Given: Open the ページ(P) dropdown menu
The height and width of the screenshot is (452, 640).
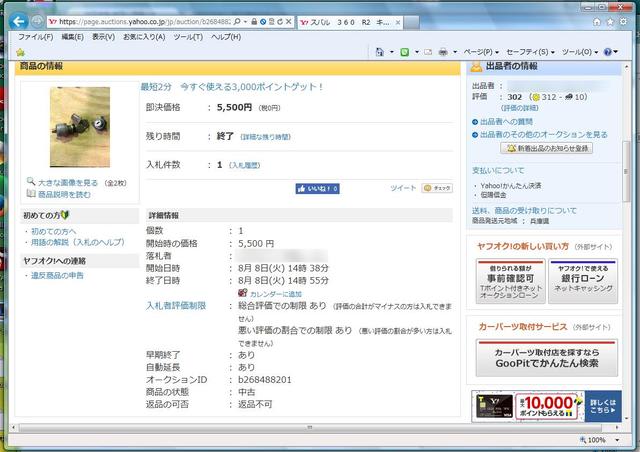Looking at the screenshot, I should coord(482,52).
